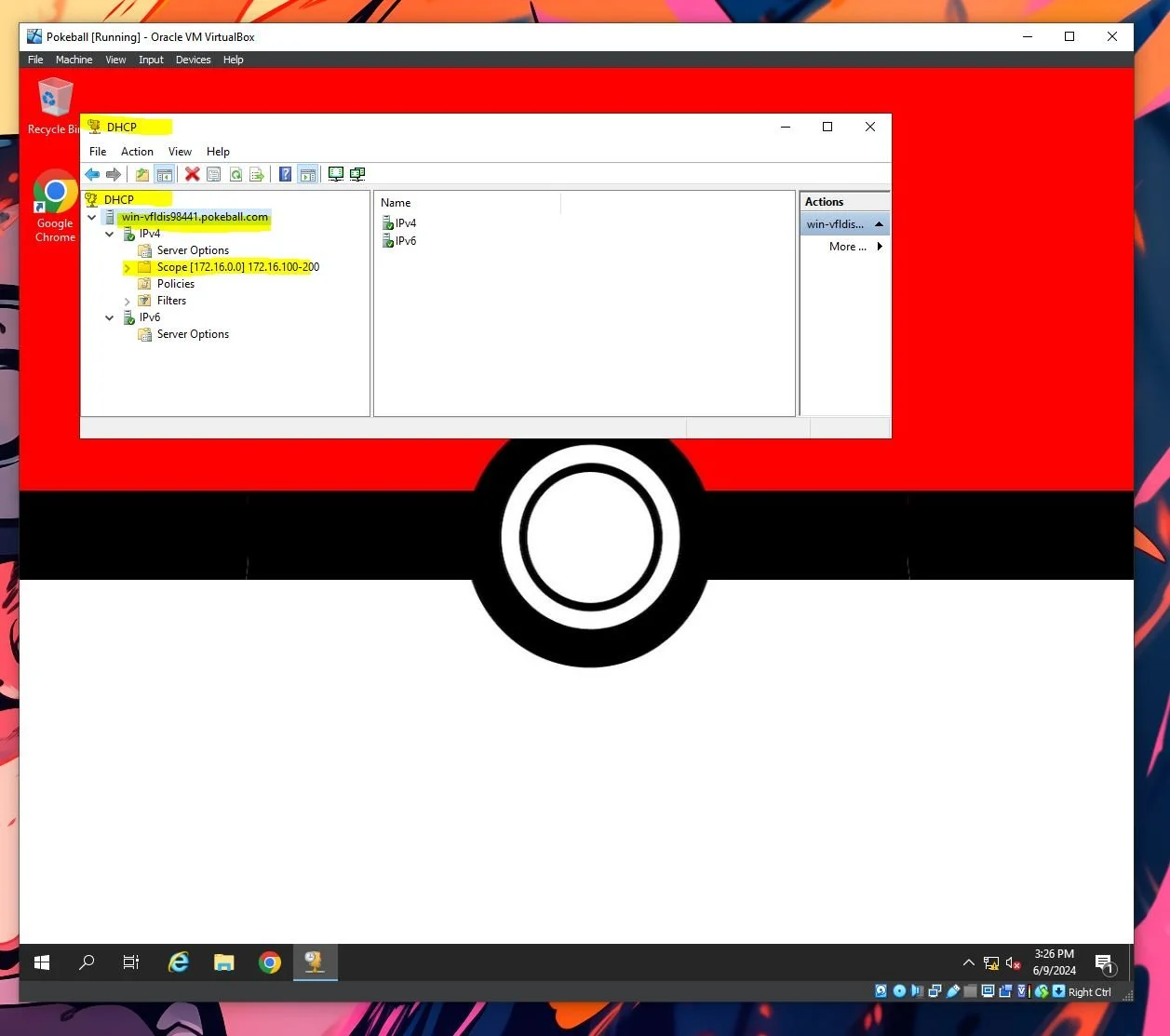
Task: Launch Internet Explorer from taskbar
Action: coord(178,962)
